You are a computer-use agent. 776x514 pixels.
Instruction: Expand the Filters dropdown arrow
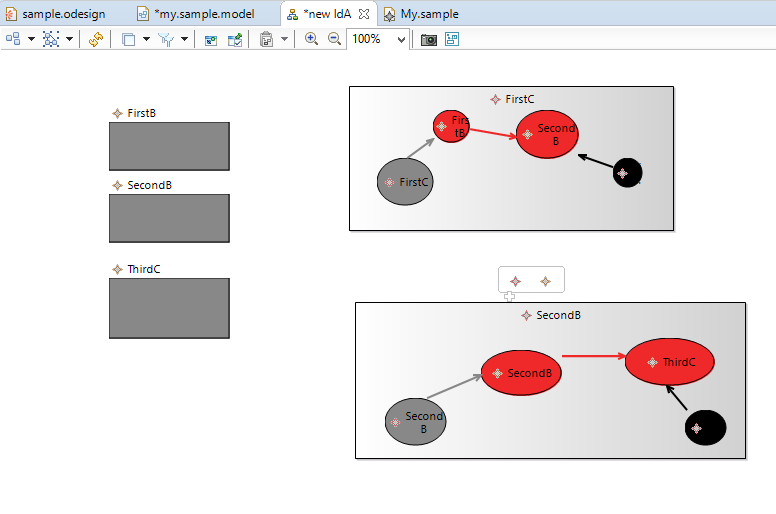tap(184, 39)
